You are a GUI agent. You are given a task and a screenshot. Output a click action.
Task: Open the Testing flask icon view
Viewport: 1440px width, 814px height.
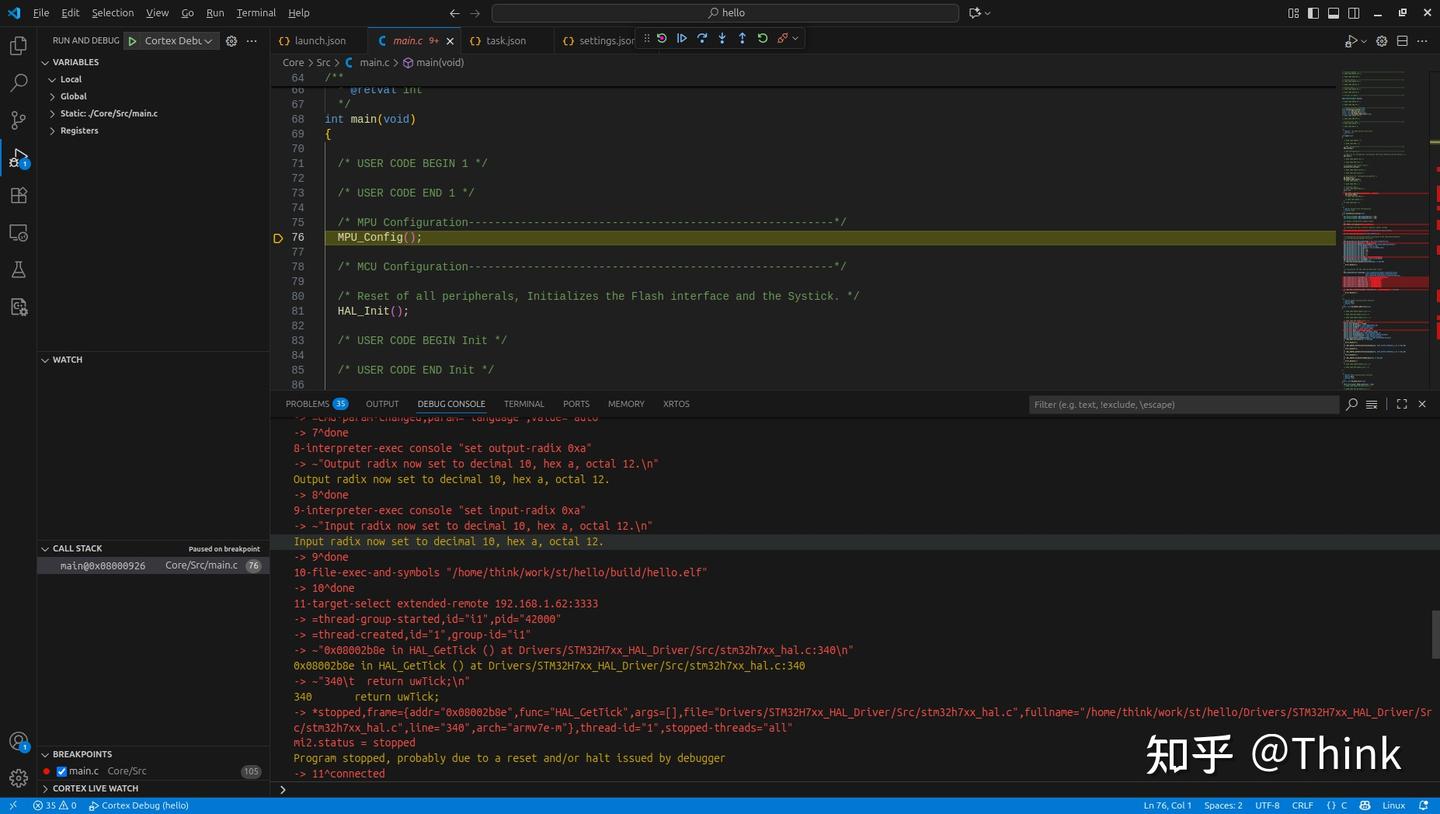point(18,270)
